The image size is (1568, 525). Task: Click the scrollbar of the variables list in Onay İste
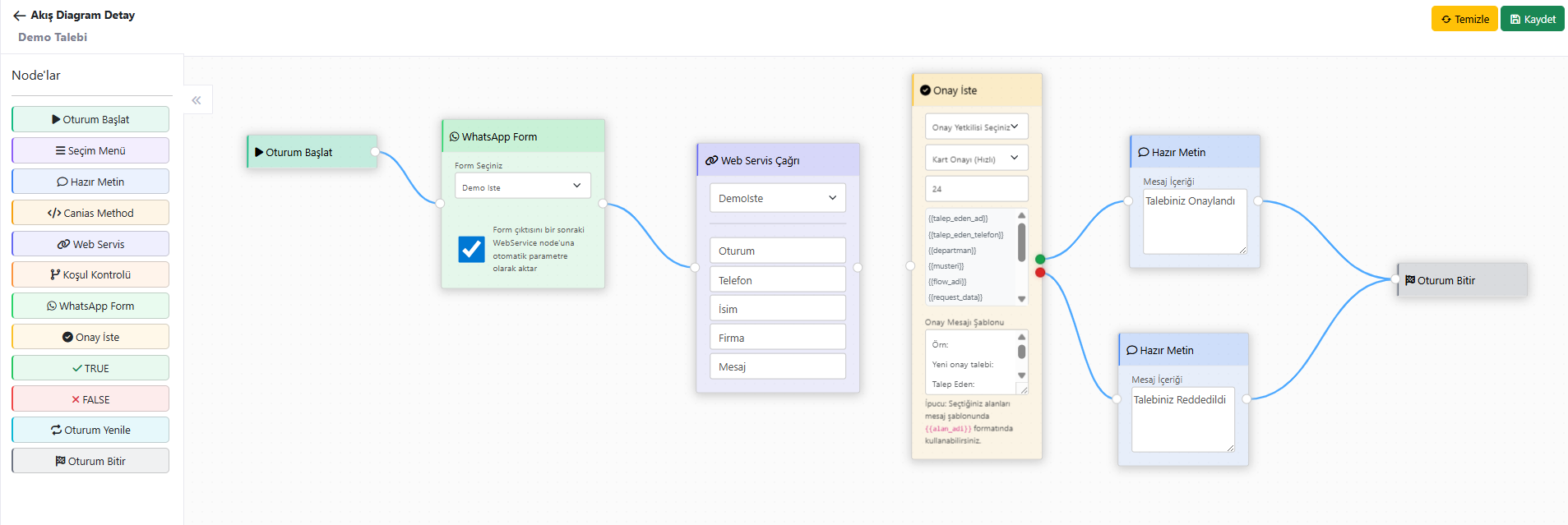tap(1021, 243)
